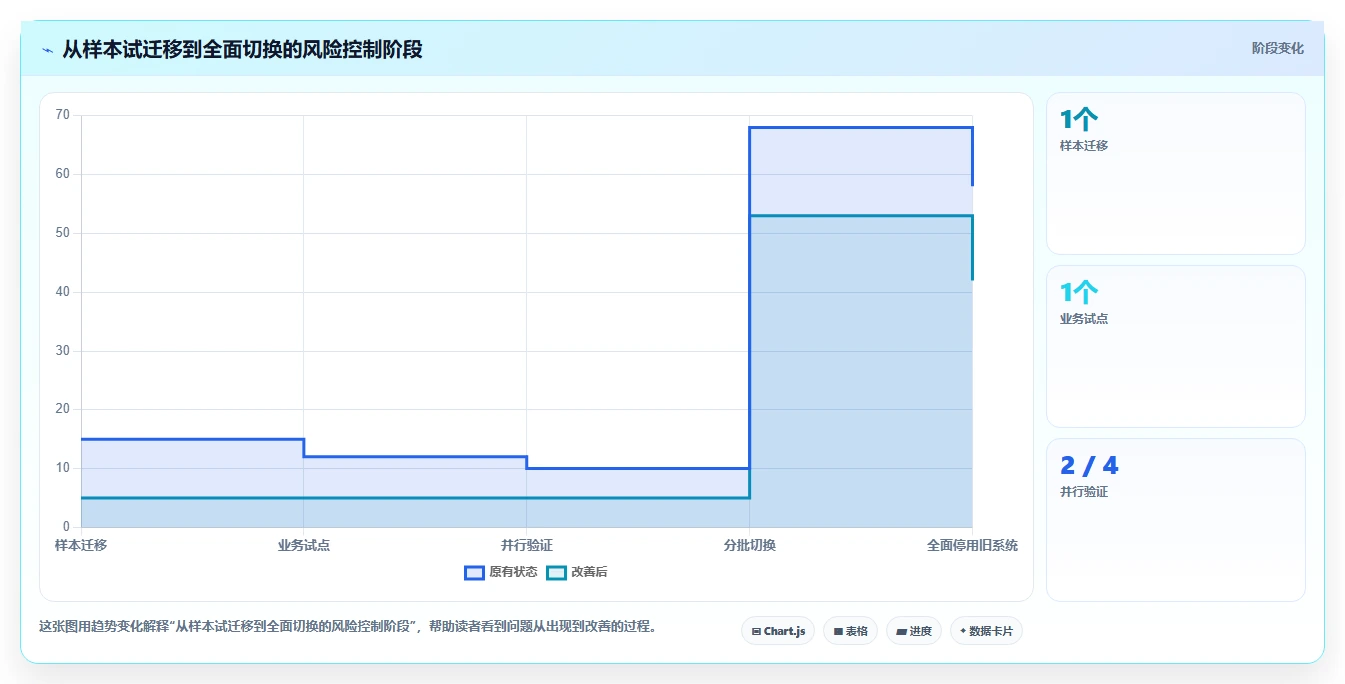Click the chart title 从样本试迁移到全面切换的风险控制阶段
Image resolution: width=1345 pixels, height=684 pixels.
(x=242, y=49)
